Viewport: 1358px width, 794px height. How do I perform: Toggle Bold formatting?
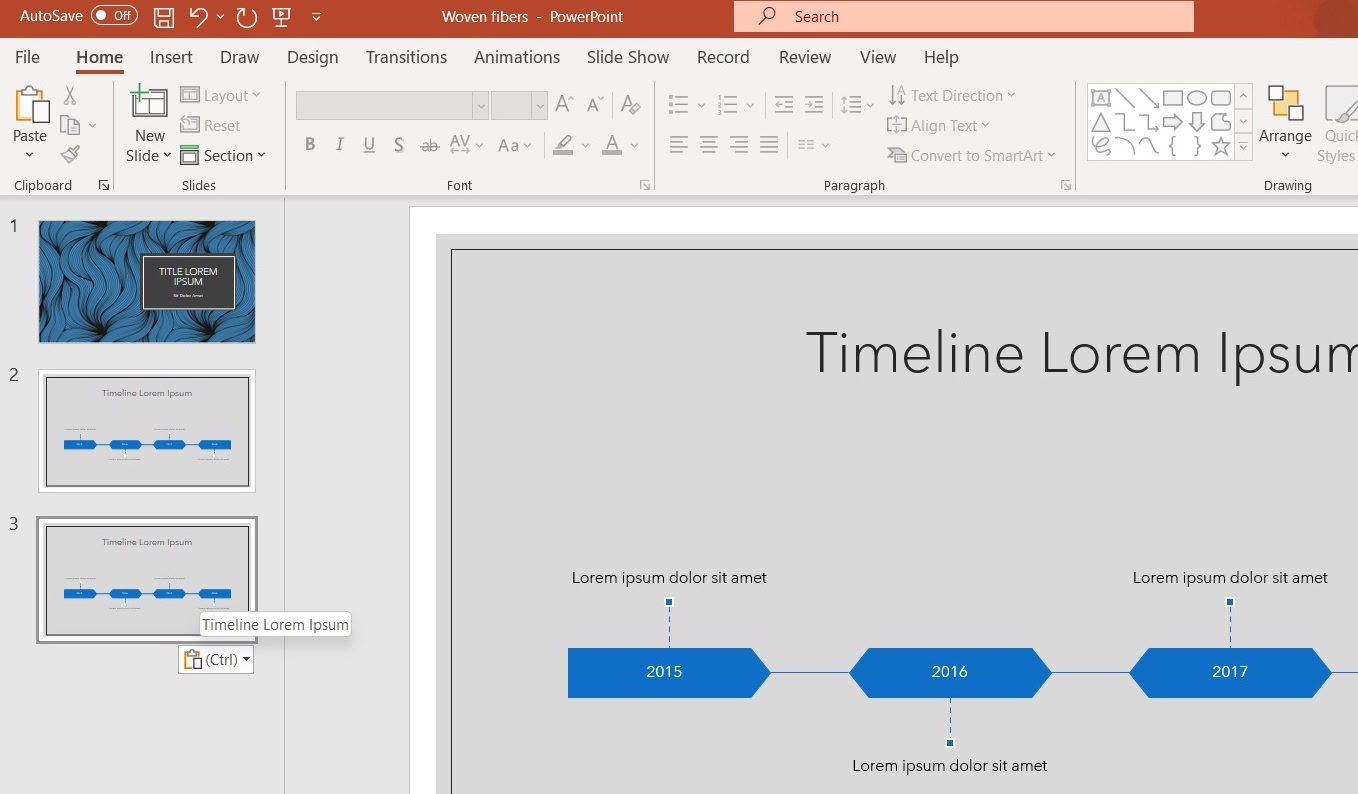[310, 145]
